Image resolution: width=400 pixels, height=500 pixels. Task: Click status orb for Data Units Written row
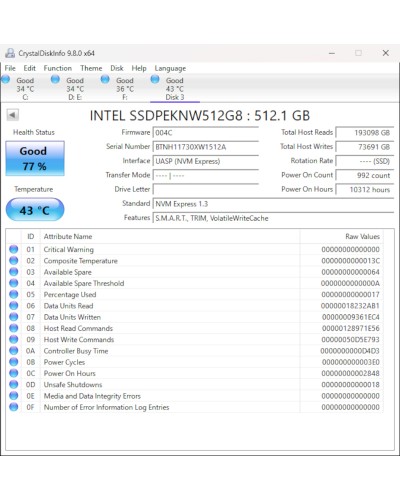point(14,317)
